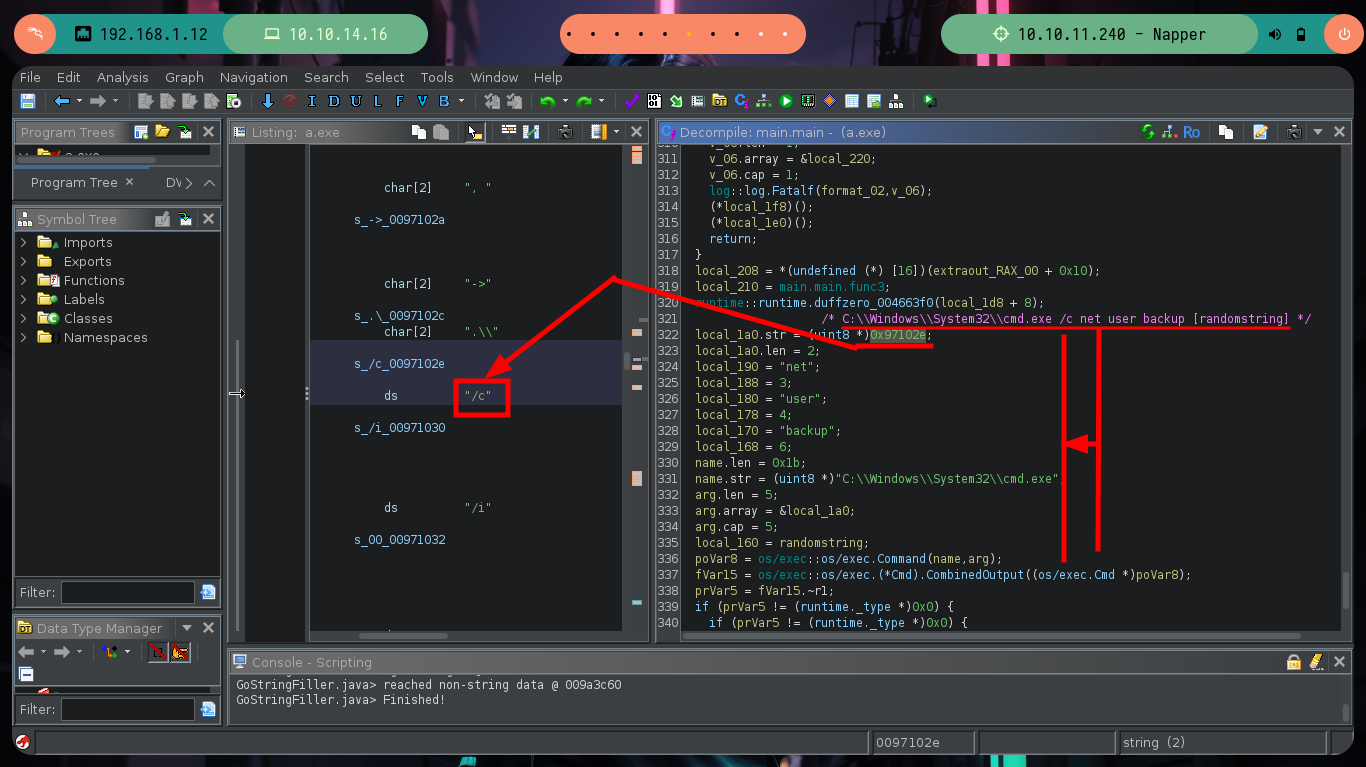This screenshot has height=767, width=1366.
Task: Expand the Exports node in Symbol Tree
Action: click(x=24, y=261)
